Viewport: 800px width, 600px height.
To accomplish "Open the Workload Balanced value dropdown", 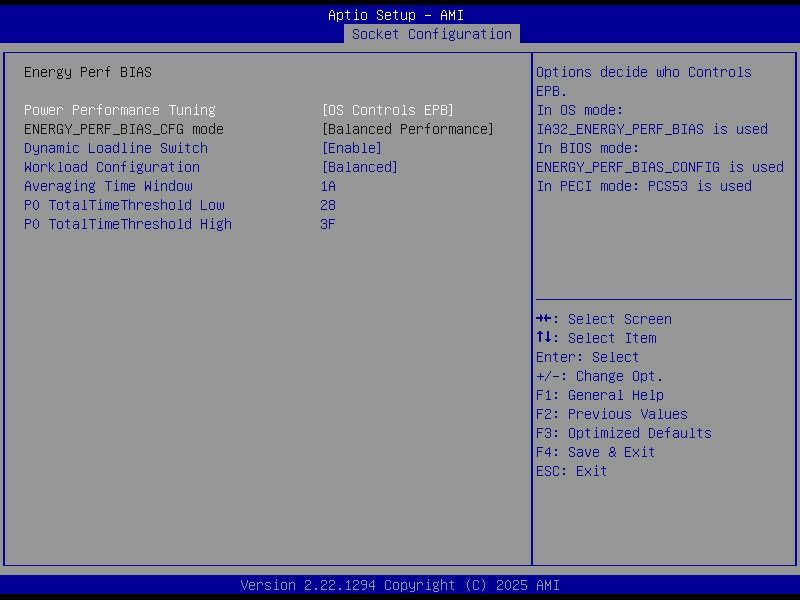I will click(x=360, y=167).
